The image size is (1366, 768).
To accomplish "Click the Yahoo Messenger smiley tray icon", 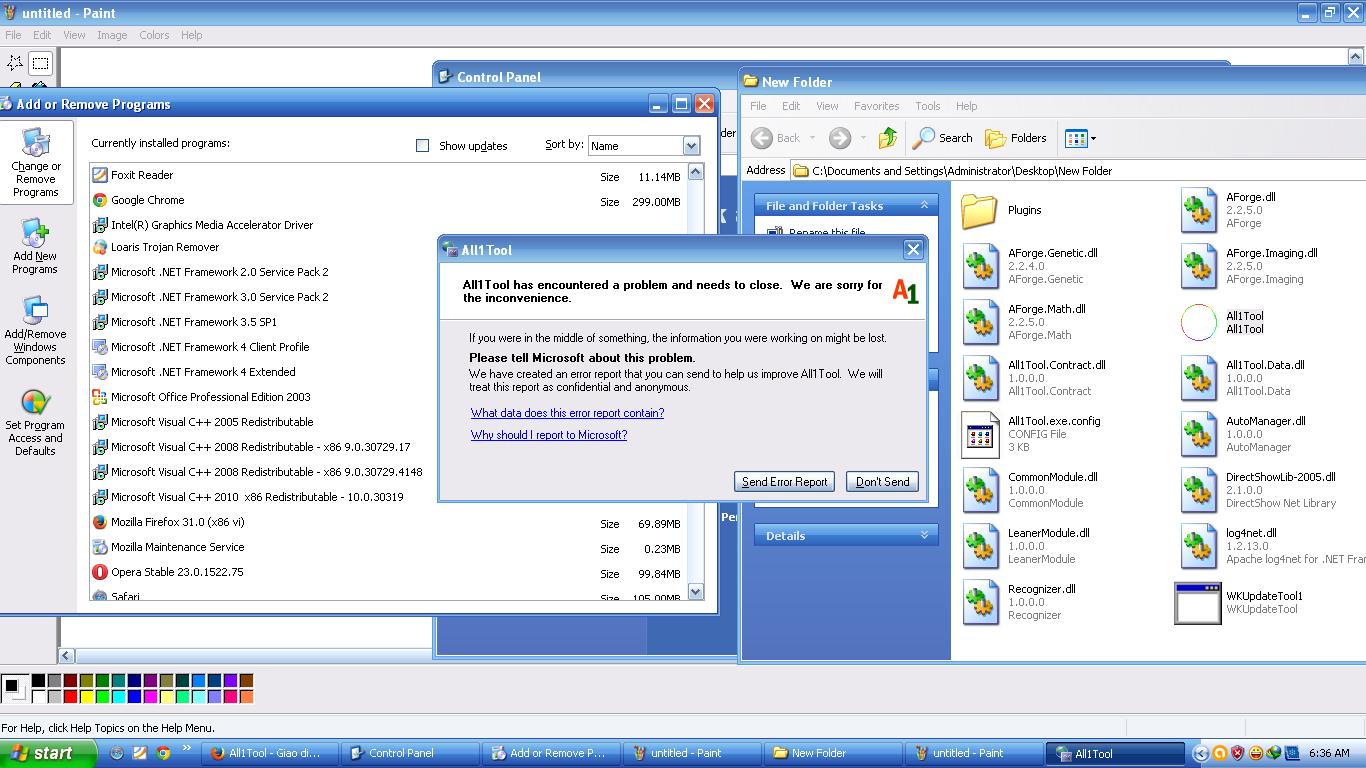I will point(1256,753).
